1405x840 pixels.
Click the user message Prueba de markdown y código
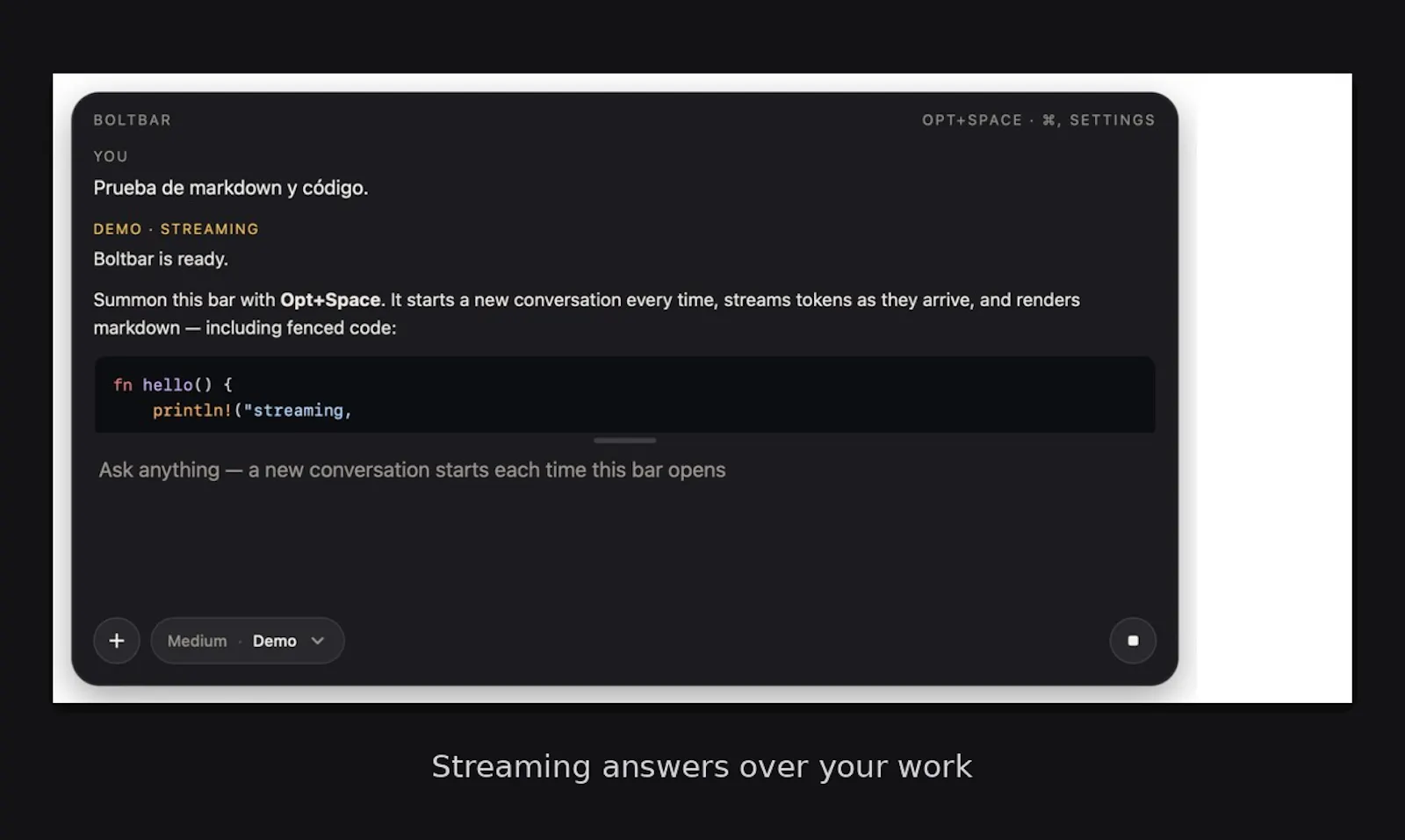(x=231, y=188)
